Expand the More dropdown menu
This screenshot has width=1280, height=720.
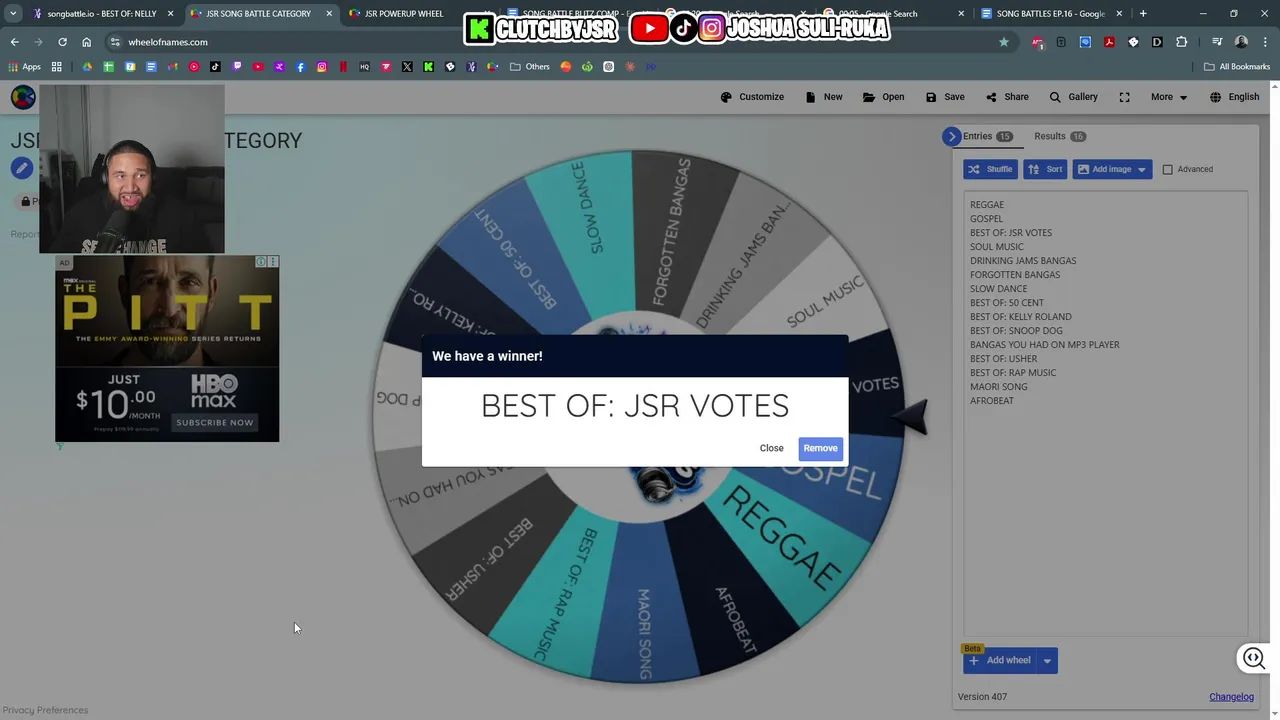pyautogui.click(x=1168, y=97)
